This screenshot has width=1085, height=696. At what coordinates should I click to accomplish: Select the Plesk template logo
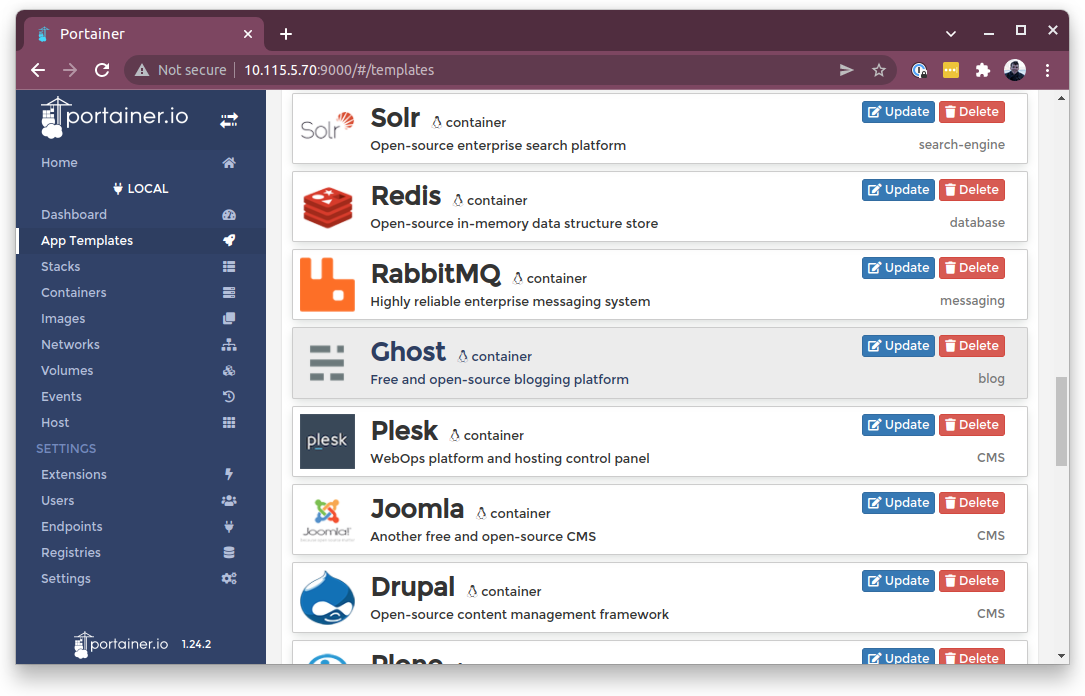pos(327,441)
